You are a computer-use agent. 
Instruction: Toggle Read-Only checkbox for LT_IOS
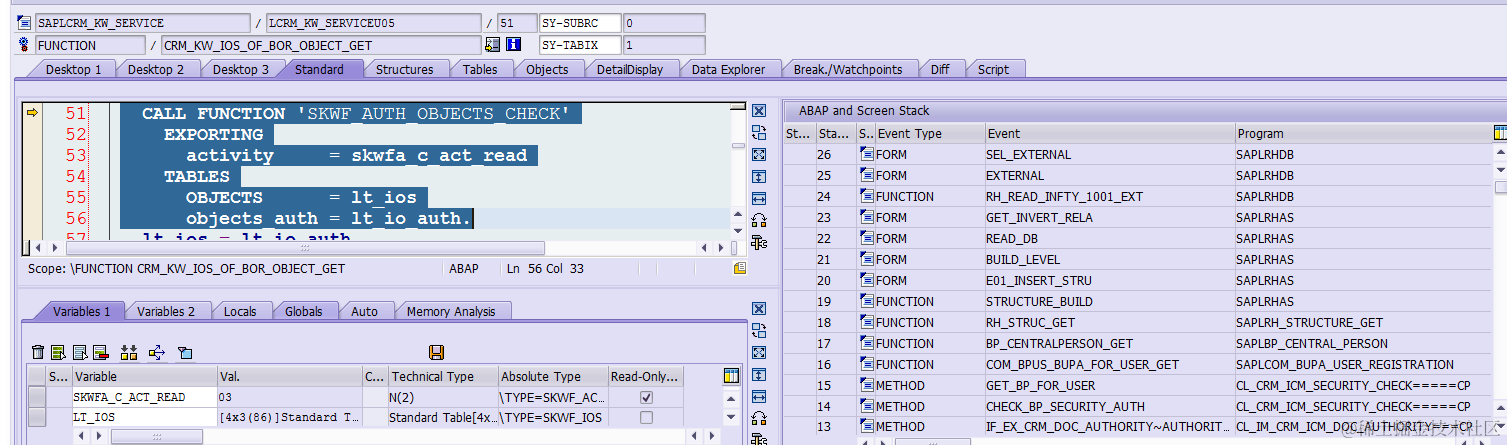[646, 417]
